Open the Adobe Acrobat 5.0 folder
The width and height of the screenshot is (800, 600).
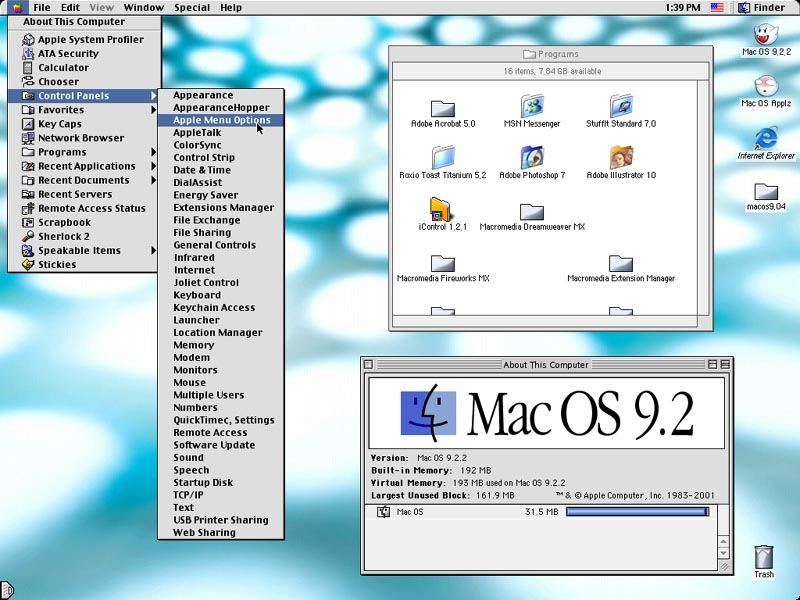click(x=443, y=108)
